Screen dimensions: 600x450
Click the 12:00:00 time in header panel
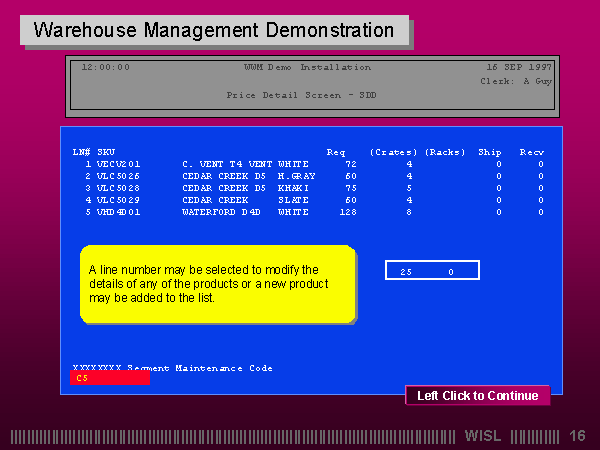[x=105, y=67]
